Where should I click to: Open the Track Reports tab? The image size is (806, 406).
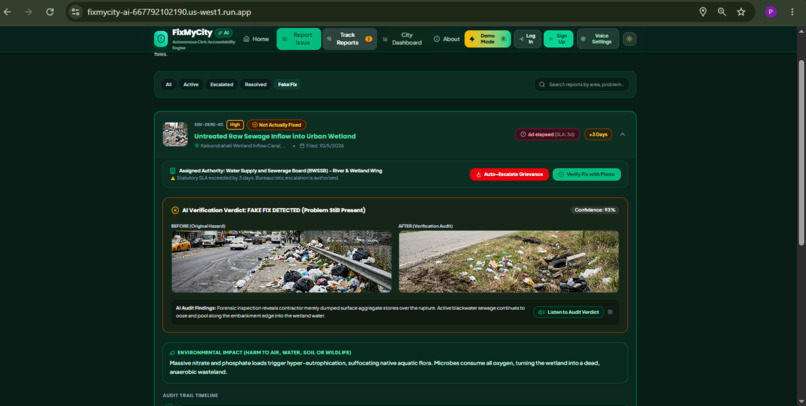click(x=350, y=39)
